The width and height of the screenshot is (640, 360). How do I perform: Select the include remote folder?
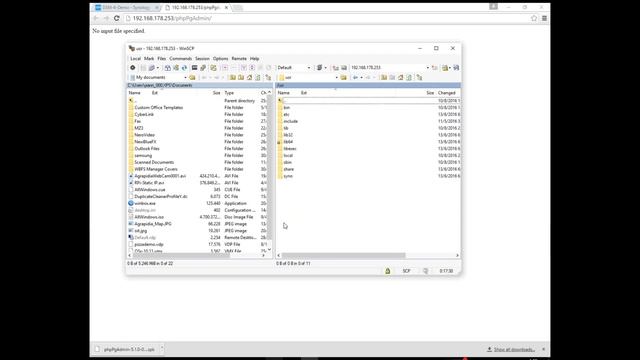[x=290, y=122]
